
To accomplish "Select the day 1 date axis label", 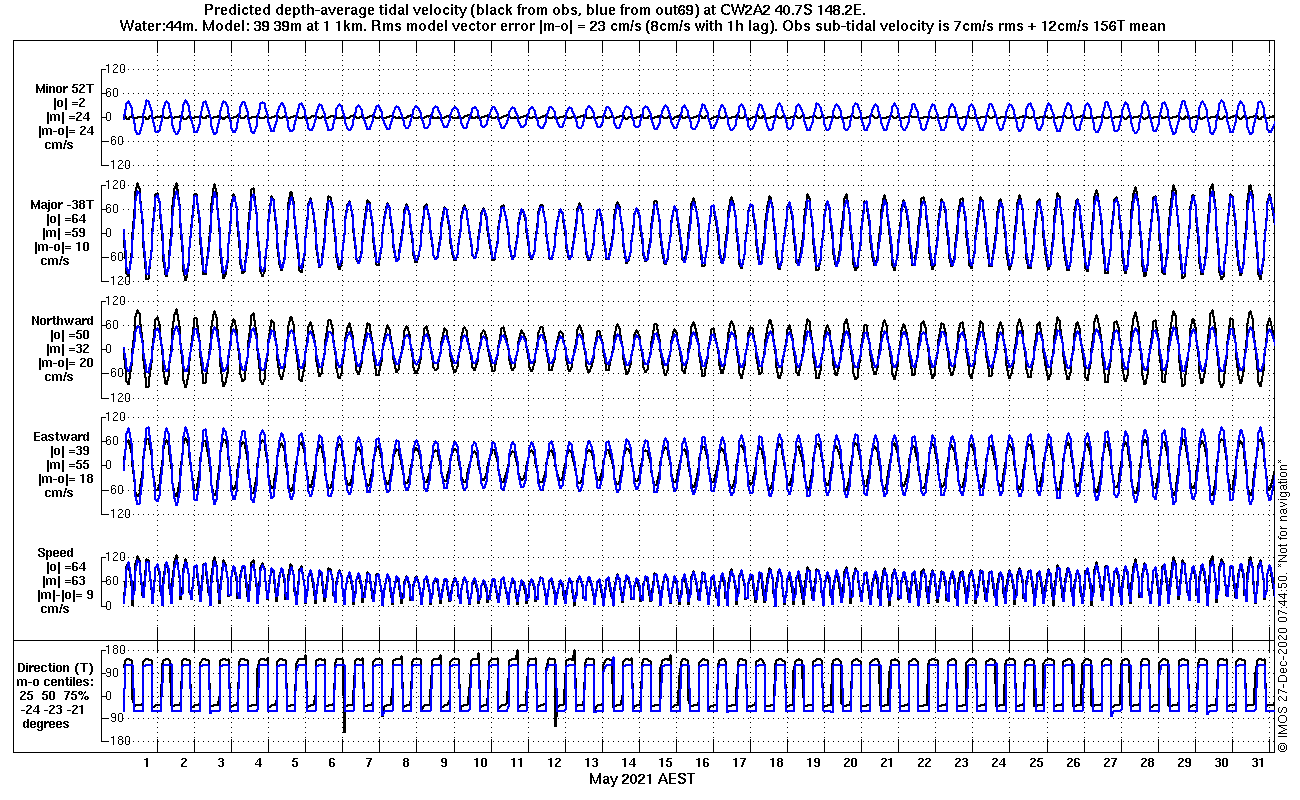I will pyautogui.click(x=147, y=763).
